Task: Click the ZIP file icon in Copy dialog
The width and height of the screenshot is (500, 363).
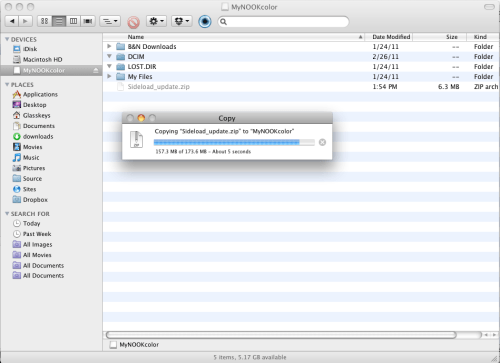Action: point(136,140)
